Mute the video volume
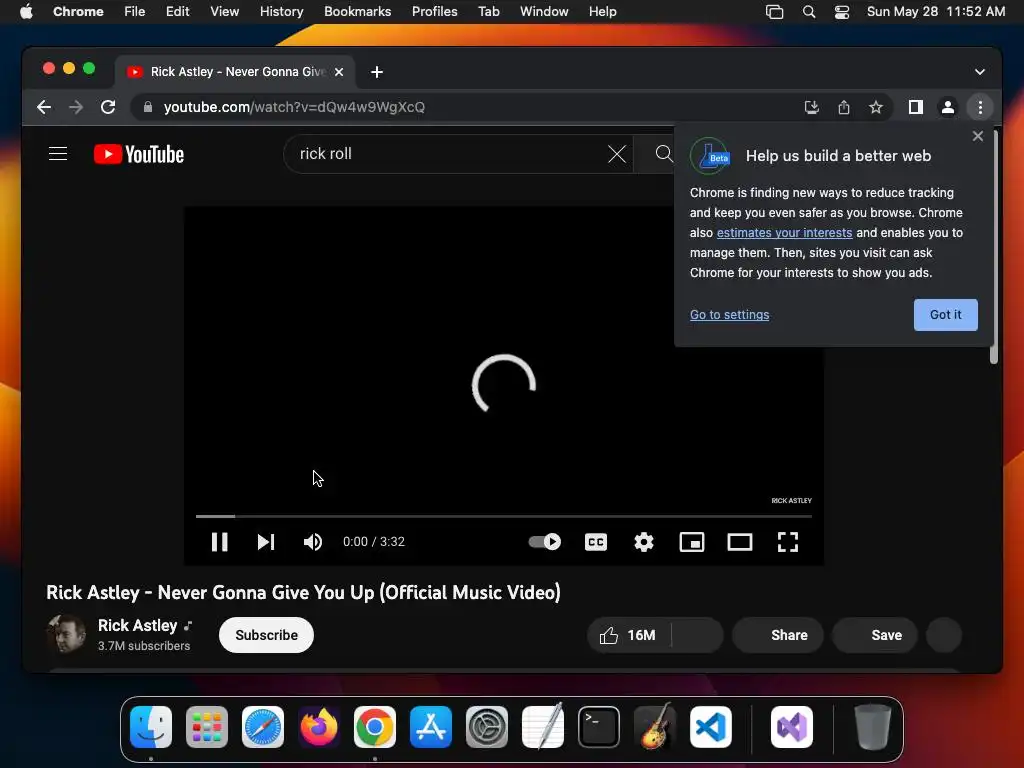 (x=313, y=542)
